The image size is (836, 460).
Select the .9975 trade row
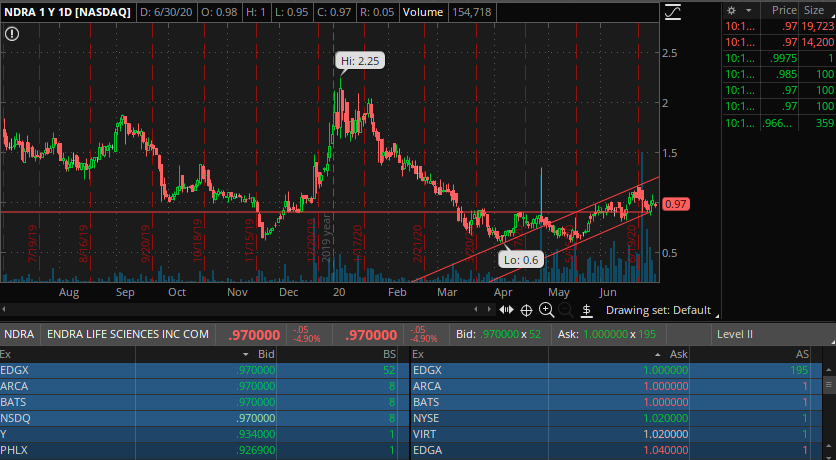click(x=779, y=59)
